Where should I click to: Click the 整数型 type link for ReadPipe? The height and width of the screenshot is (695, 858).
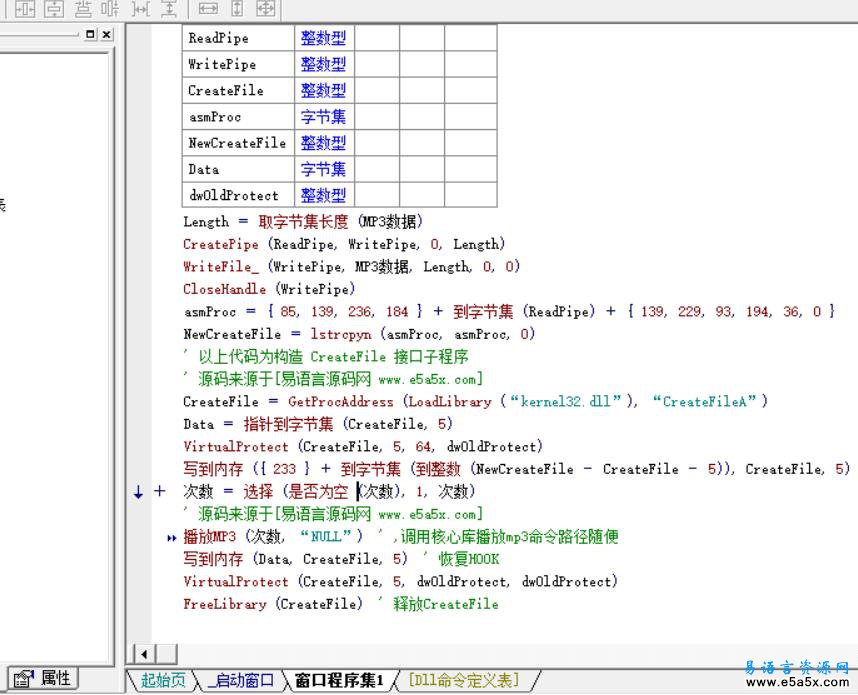[x=323, y=38]
